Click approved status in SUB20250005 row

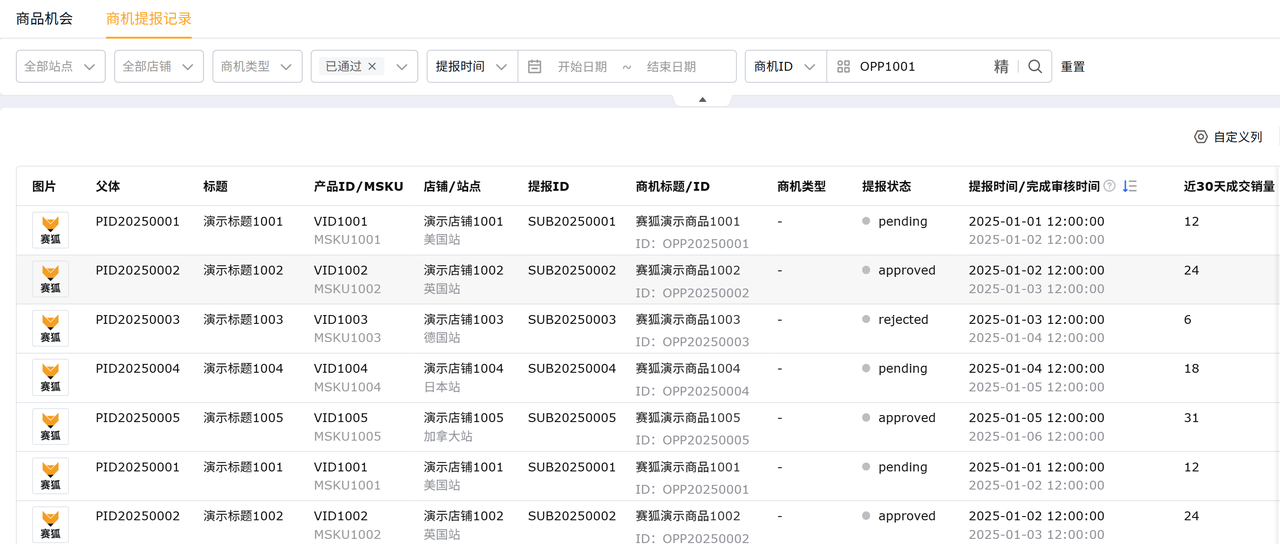(x=907, y=418)
